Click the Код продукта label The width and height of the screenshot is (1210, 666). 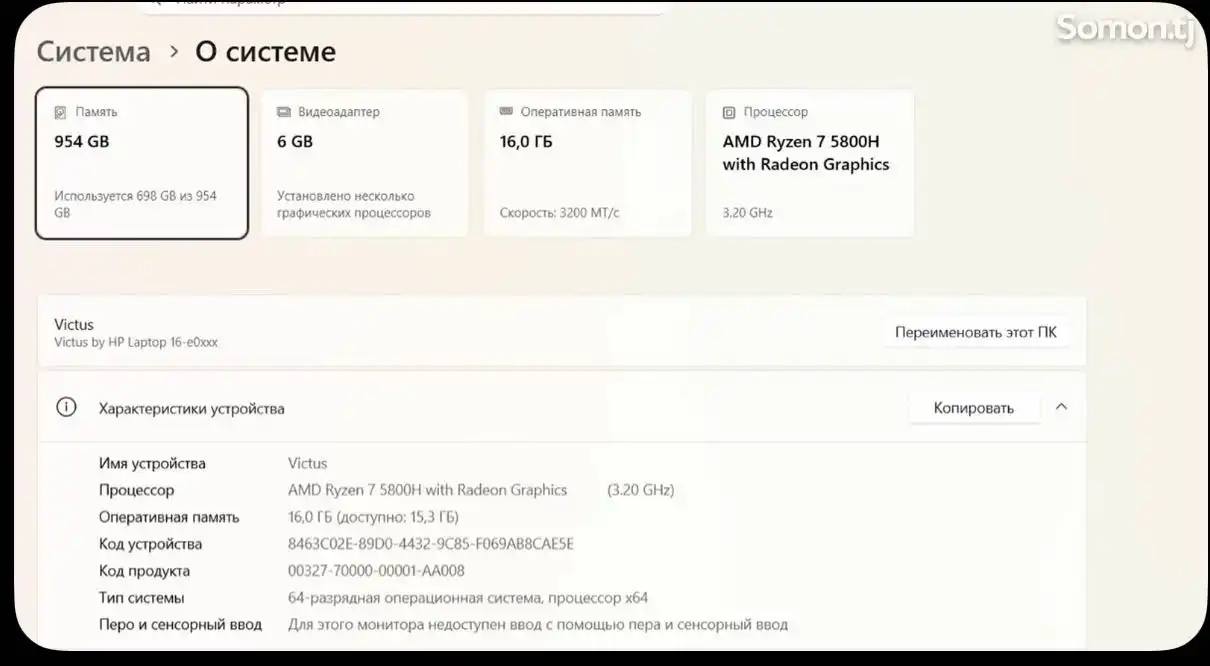pyautogui.click(x=144, y=572)
